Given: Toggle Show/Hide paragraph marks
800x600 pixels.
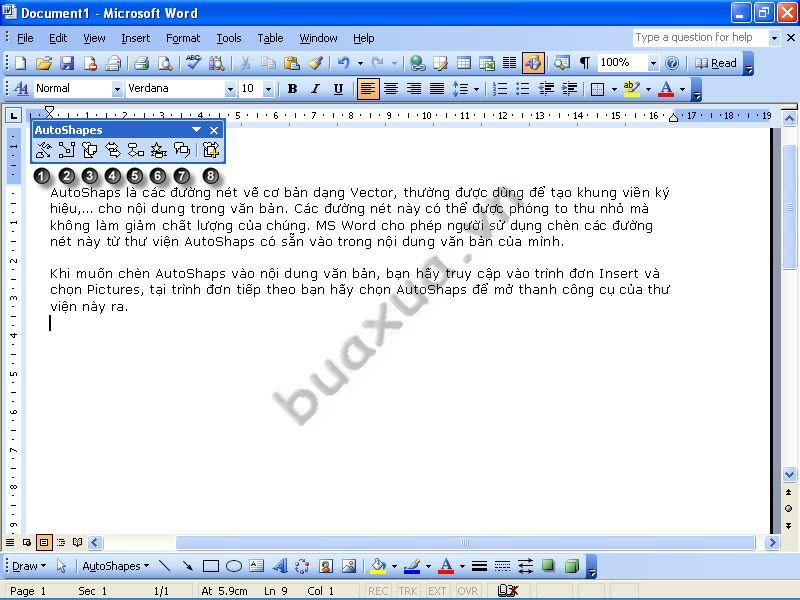Looking at the screenshot, I should pos(585,63).
